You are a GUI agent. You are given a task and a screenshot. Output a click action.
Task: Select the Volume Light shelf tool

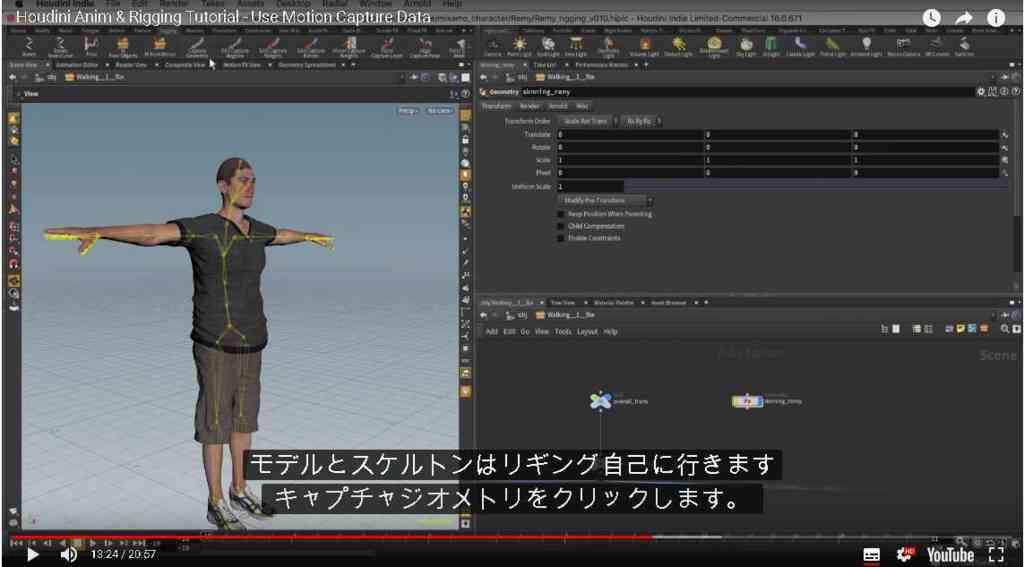[645, 46]
